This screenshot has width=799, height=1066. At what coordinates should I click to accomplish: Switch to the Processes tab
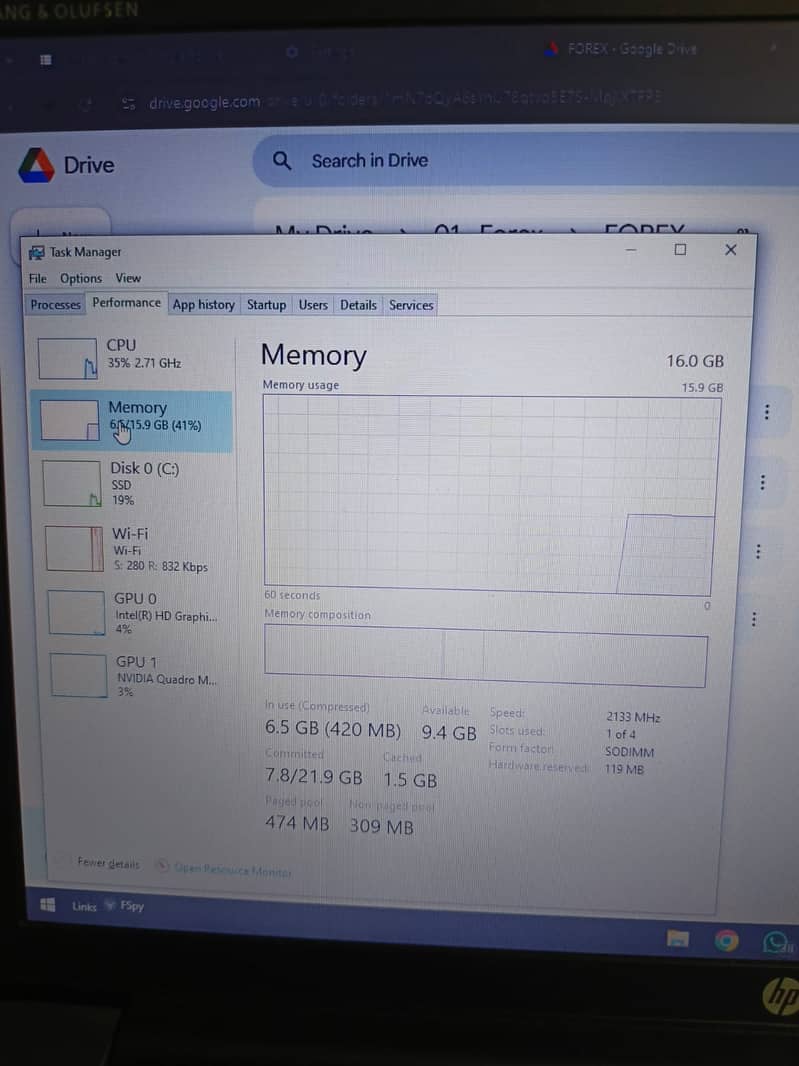pos(55,305)
